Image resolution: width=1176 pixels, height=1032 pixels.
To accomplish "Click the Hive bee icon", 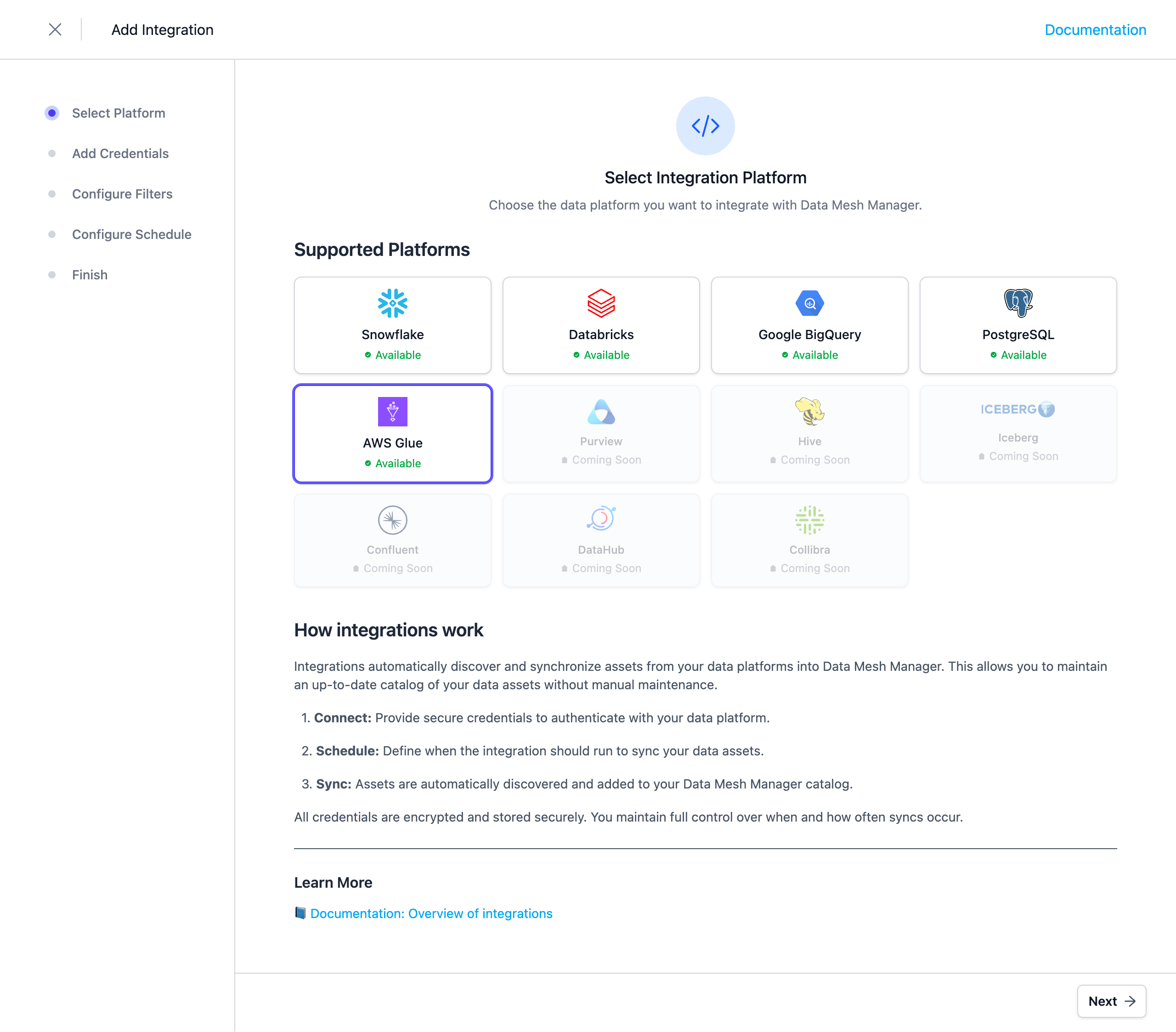I will [809, 411].
